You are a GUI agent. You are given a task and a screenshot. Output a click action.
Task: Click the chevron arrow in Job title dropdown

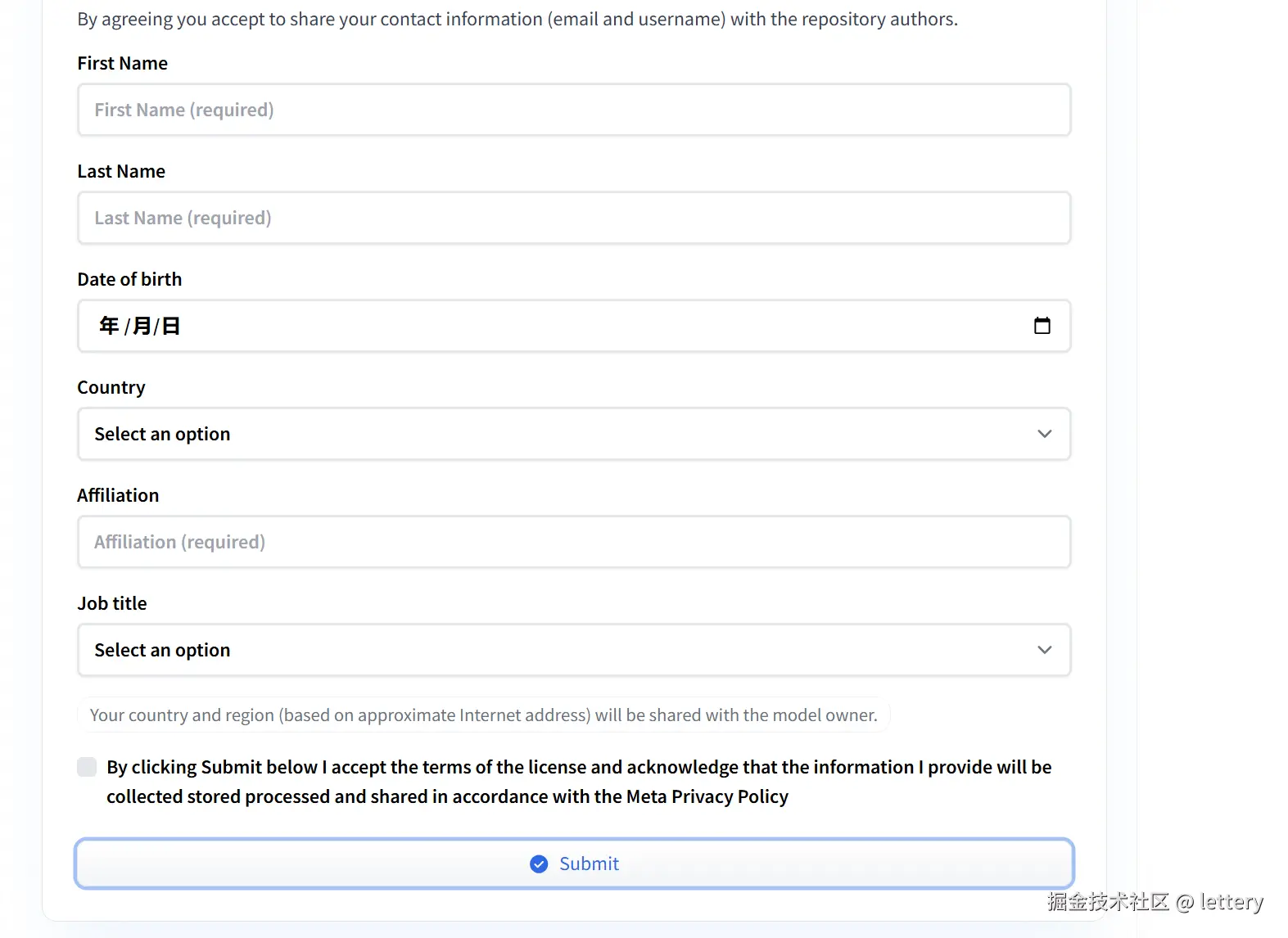[x=1044, y=650]
